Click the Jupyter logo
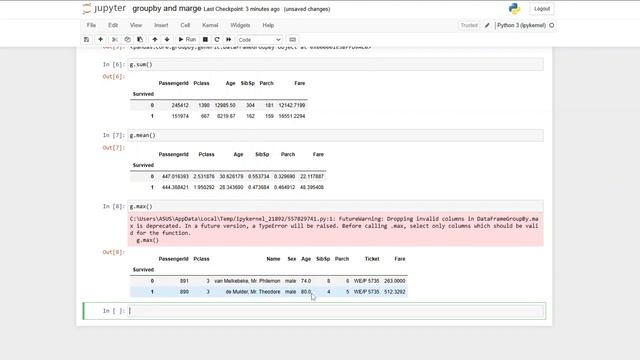 [x=104, y=9]
